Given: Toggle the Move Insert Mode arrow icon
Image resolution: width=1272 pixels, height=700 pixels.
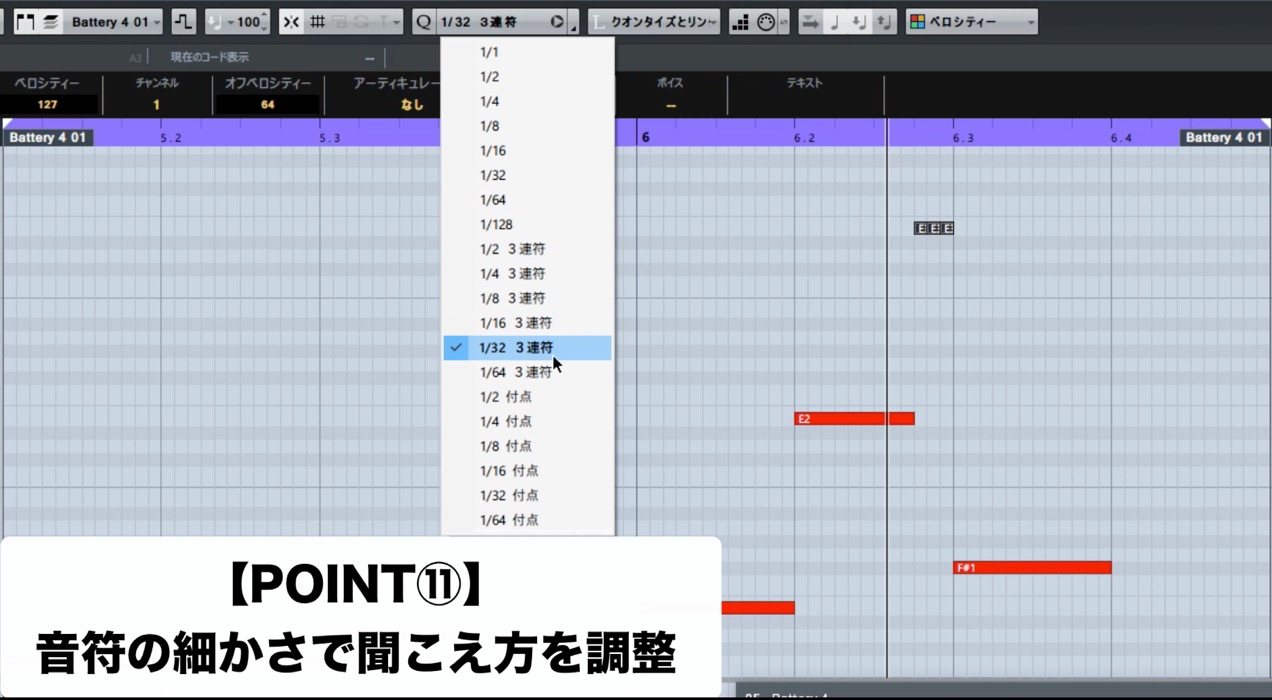Looking at the screenshot, I should [811, 21].
